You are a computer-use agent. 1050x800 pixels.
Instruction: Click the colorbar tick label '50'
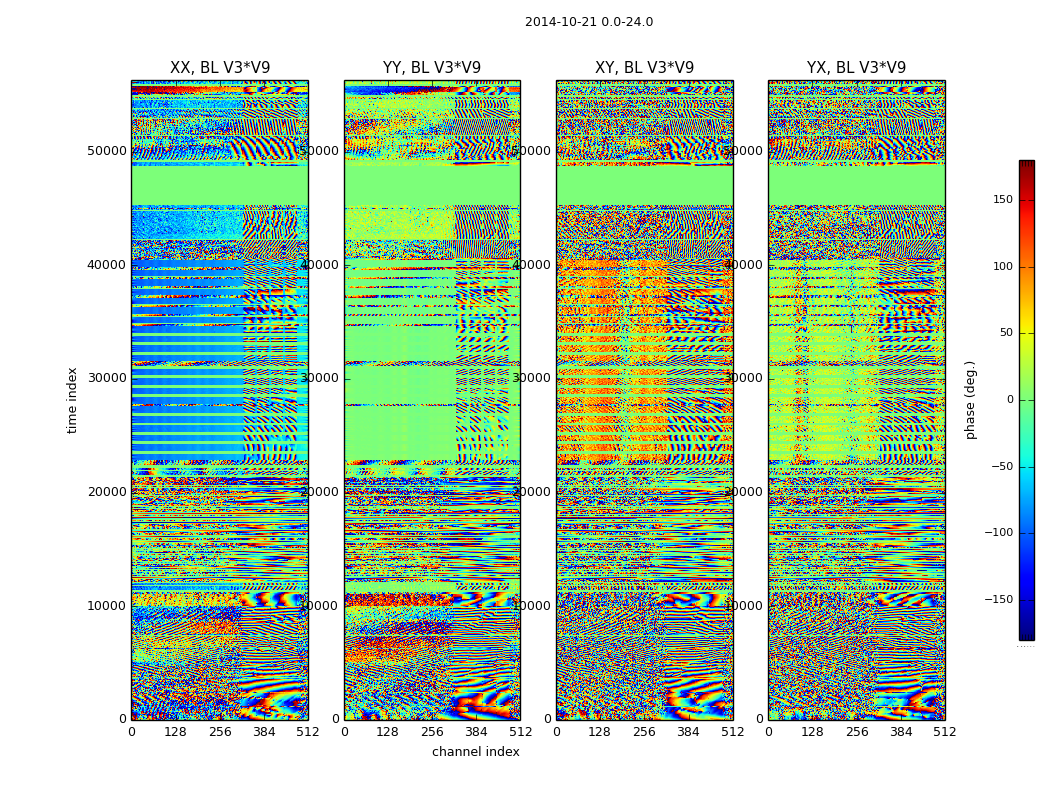point(1006,333)
